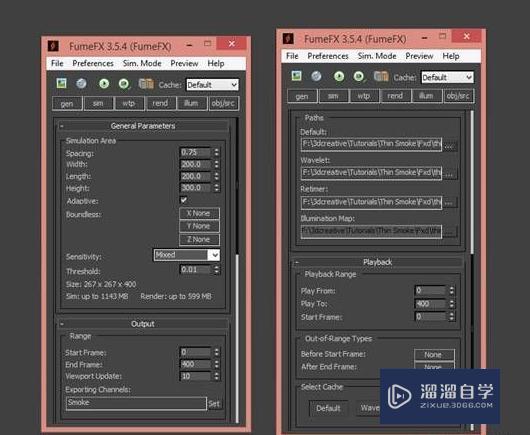Toggle the Adaptive checkbox

(x=184, y=200)
